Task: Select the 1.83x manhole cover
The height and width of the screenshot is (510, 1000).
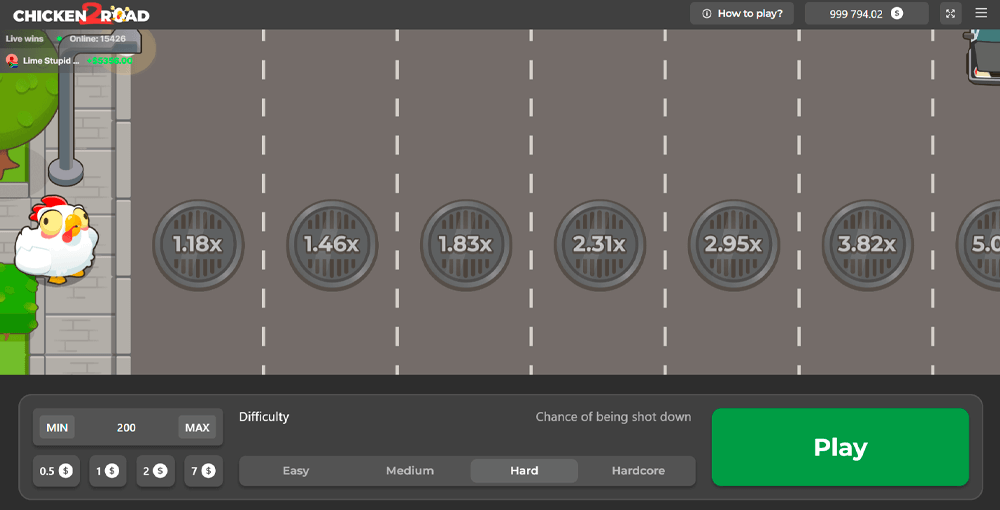Action: [466, 245]
